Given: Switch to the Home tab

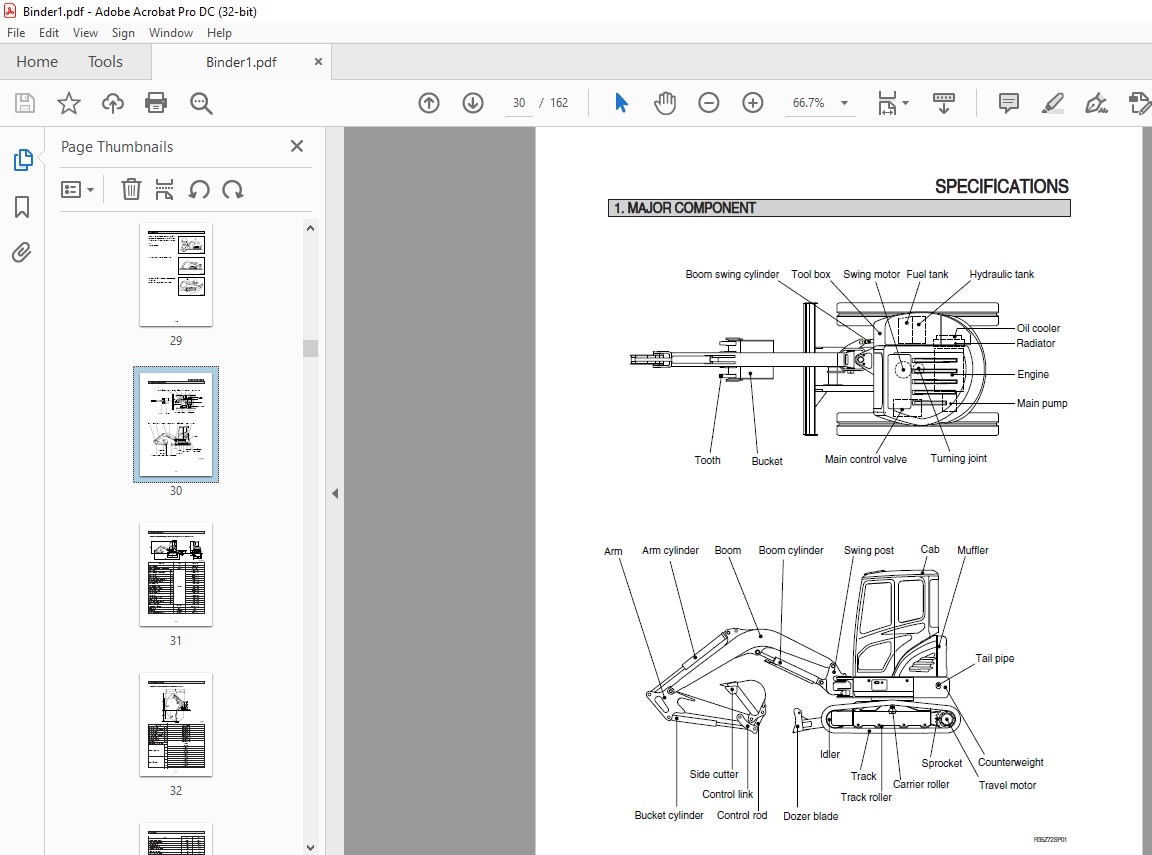Looking at the screenshot, I should [37, 62].
